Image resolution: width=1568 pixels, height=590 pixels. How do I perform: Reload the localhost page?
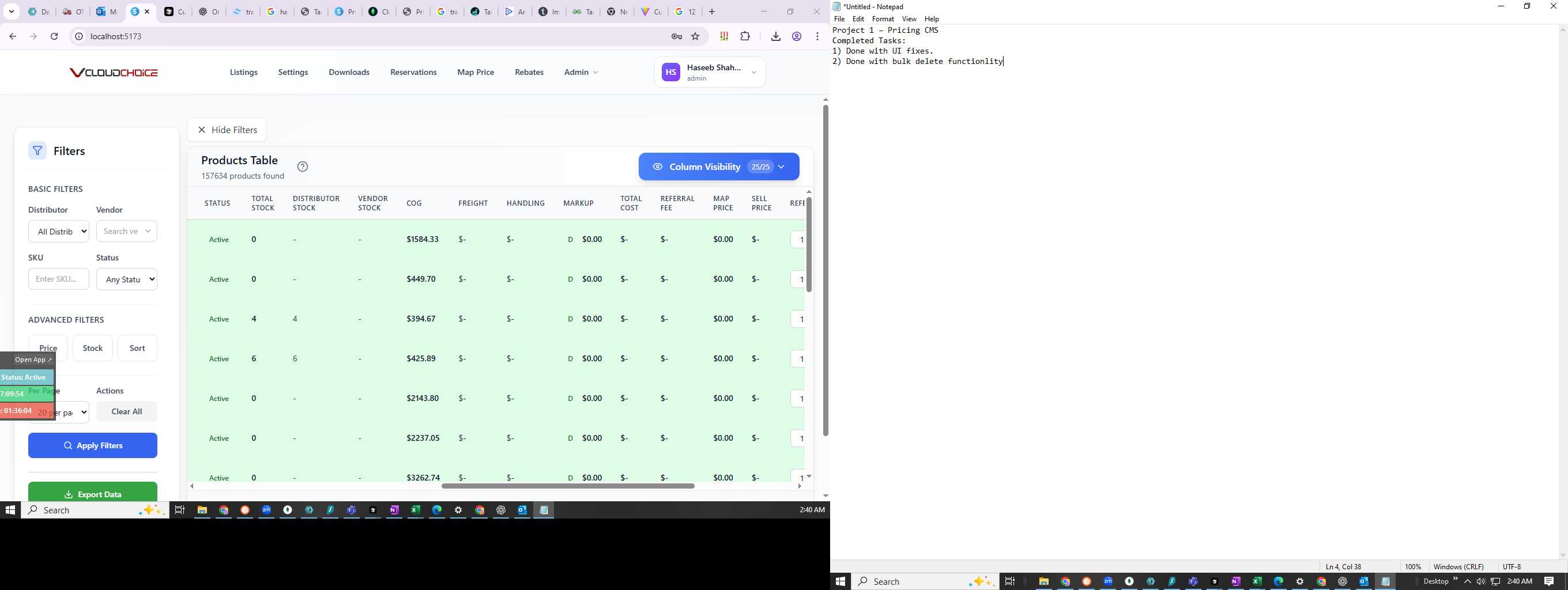54,36
